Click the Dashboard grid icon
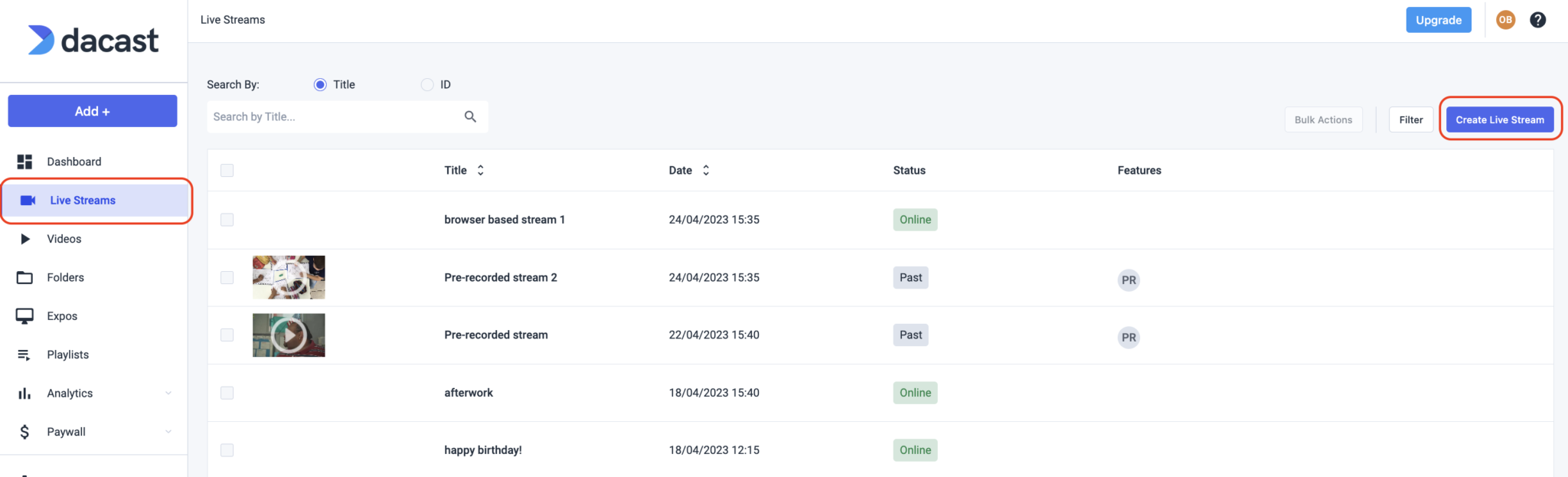 (24, 162)
